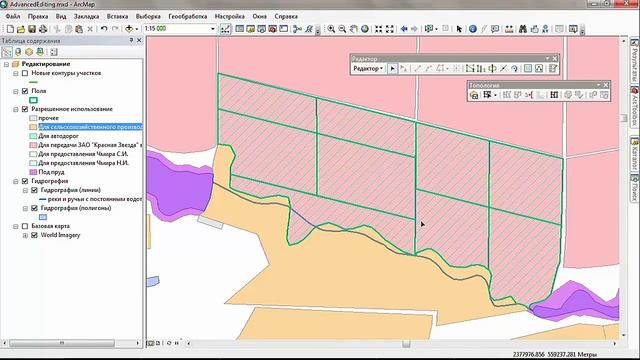Close the 'Таблица содержания' panel

139,40
